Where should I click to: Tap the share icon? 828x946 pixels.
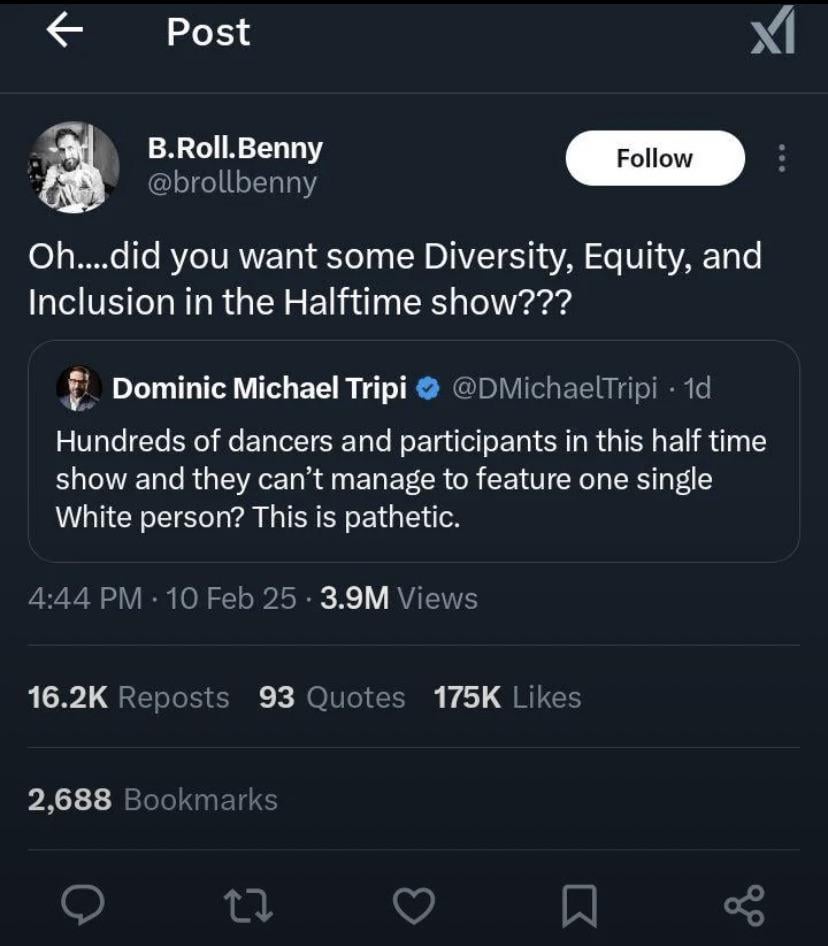click(x=743, y=905)
